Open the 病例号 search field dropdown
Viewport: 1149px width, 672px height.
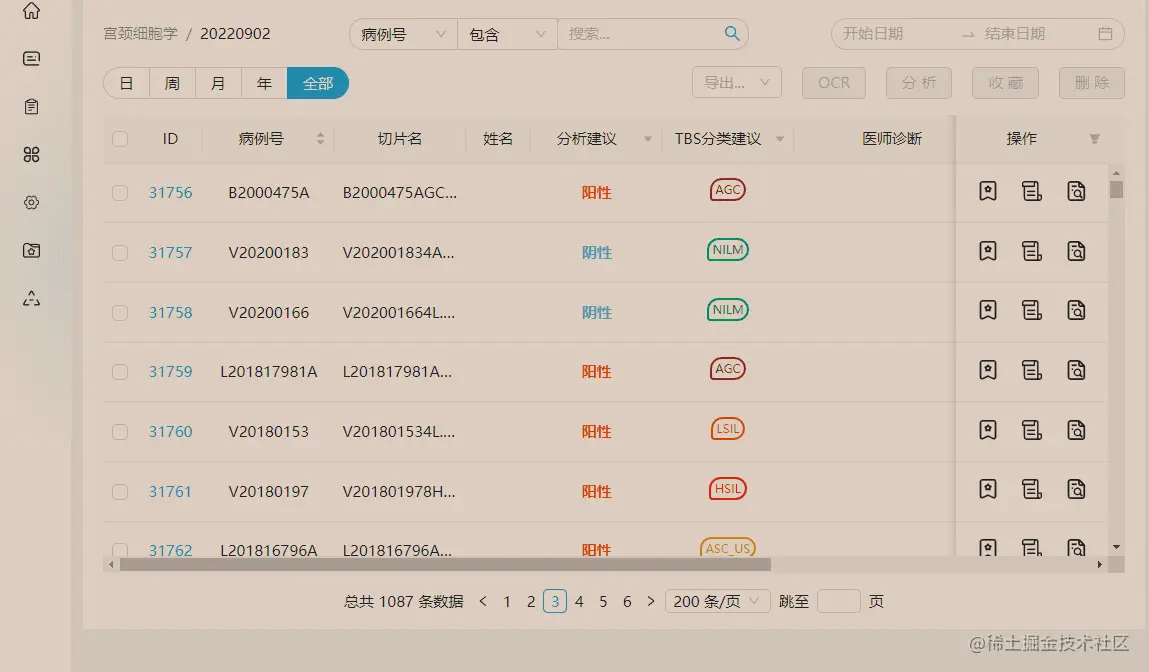coord(402,33)
